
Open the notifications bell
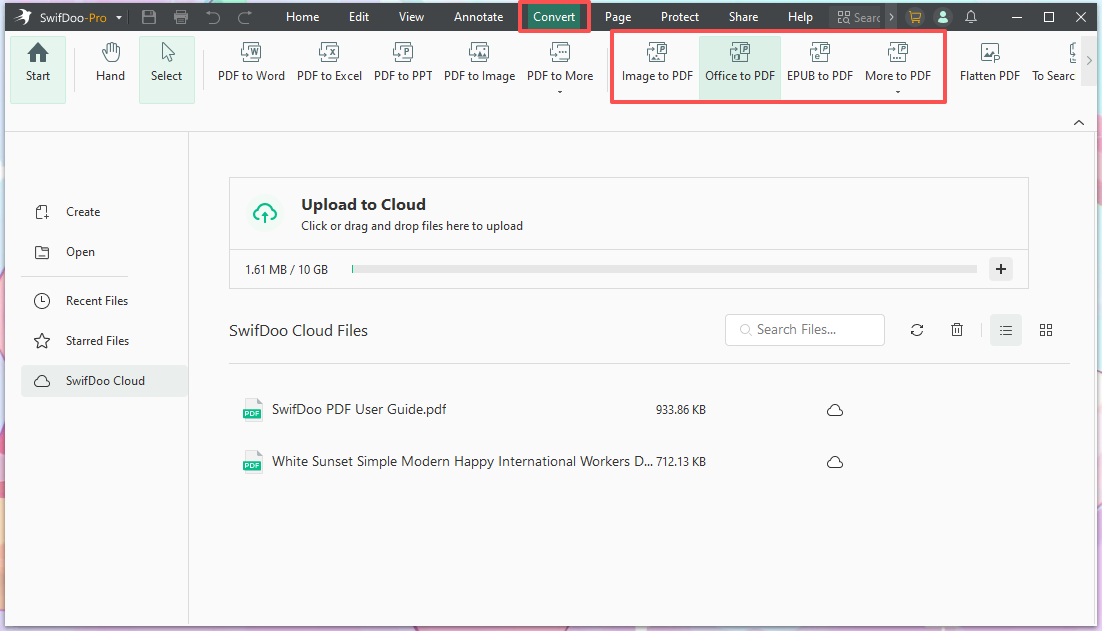click(970, 16)
